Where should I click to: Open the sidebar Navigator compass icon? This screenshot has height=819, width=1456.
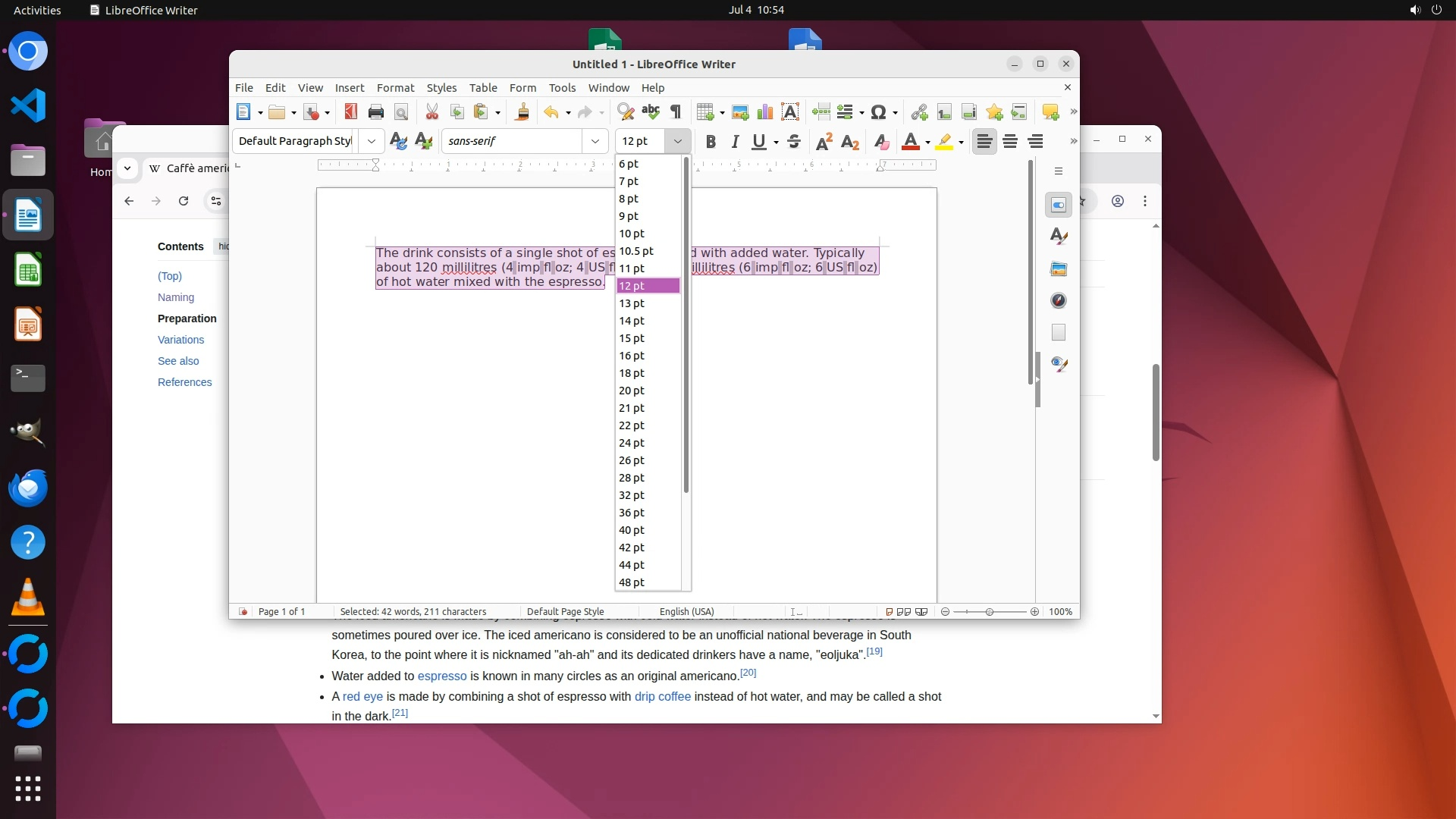(x=1059, y=300)
